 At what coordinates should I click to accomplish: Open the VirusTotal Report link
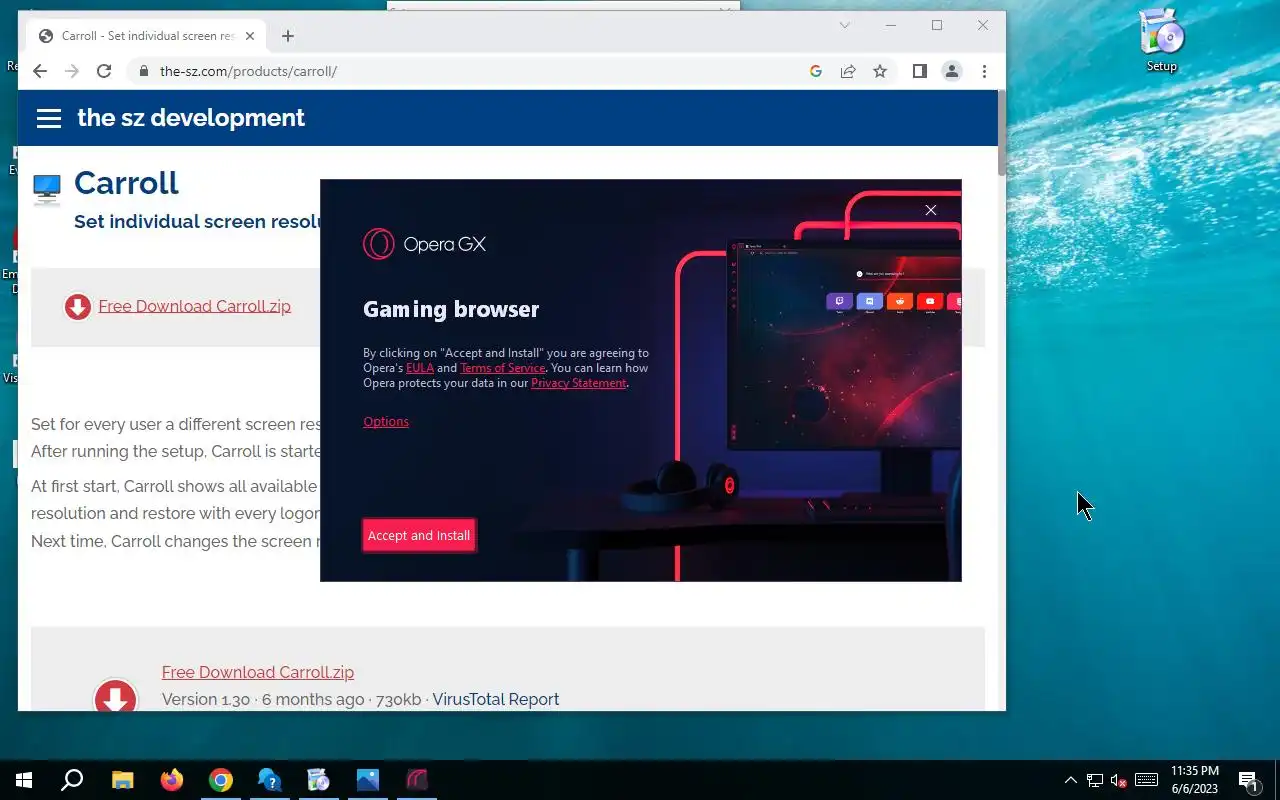[496, 699]
